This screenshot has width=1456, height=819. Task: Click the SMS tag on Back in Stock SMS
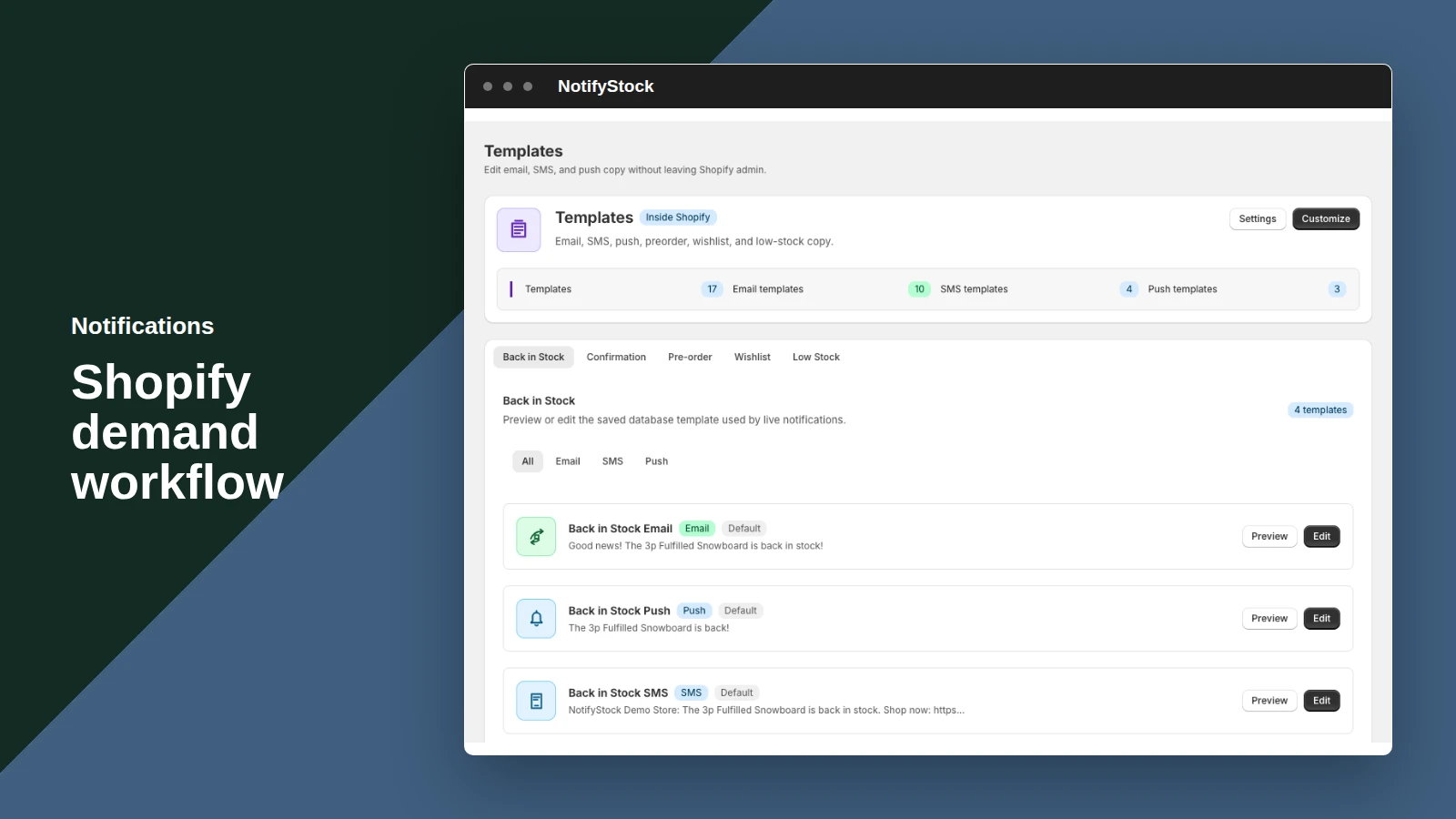coord(692,693)
